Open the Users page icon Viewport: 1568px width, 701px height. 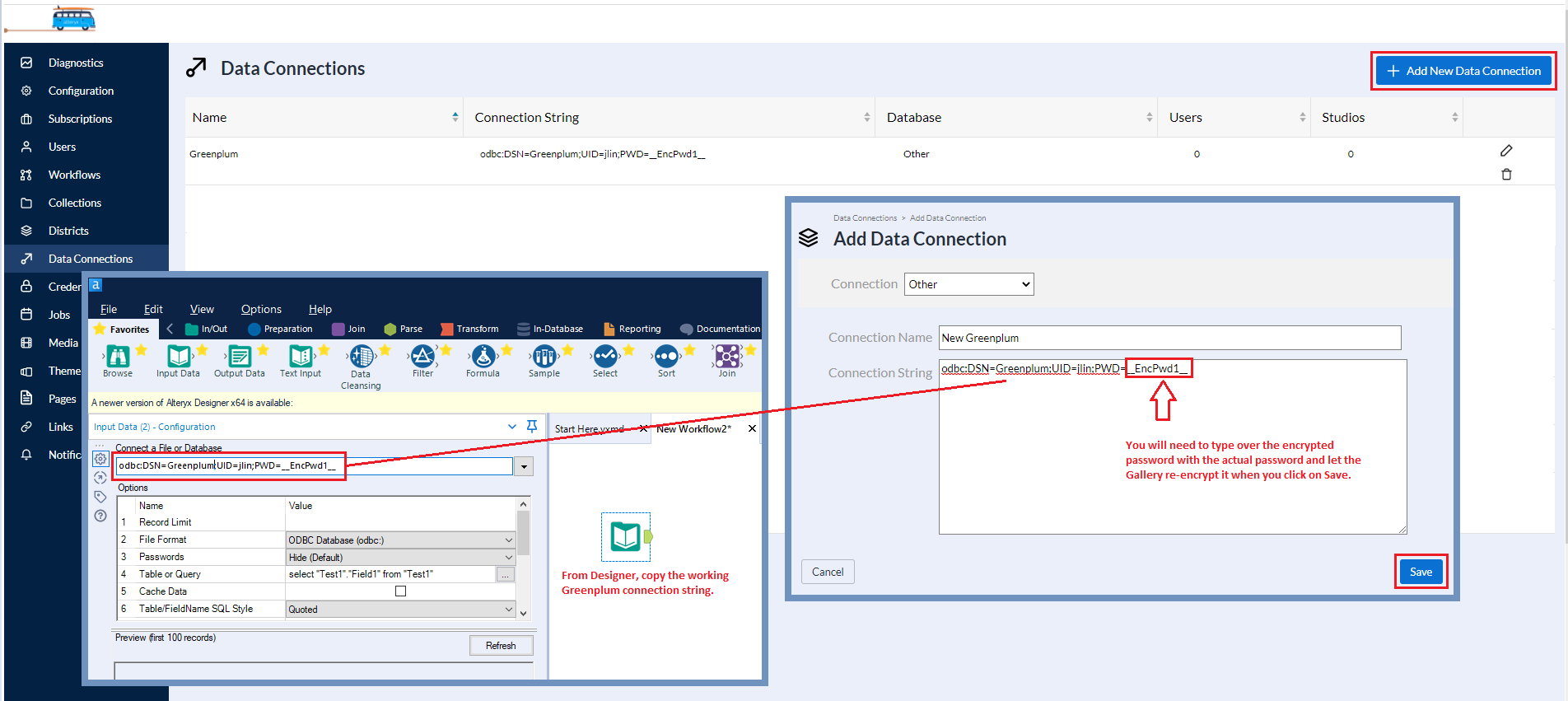[x=26, y=147]
